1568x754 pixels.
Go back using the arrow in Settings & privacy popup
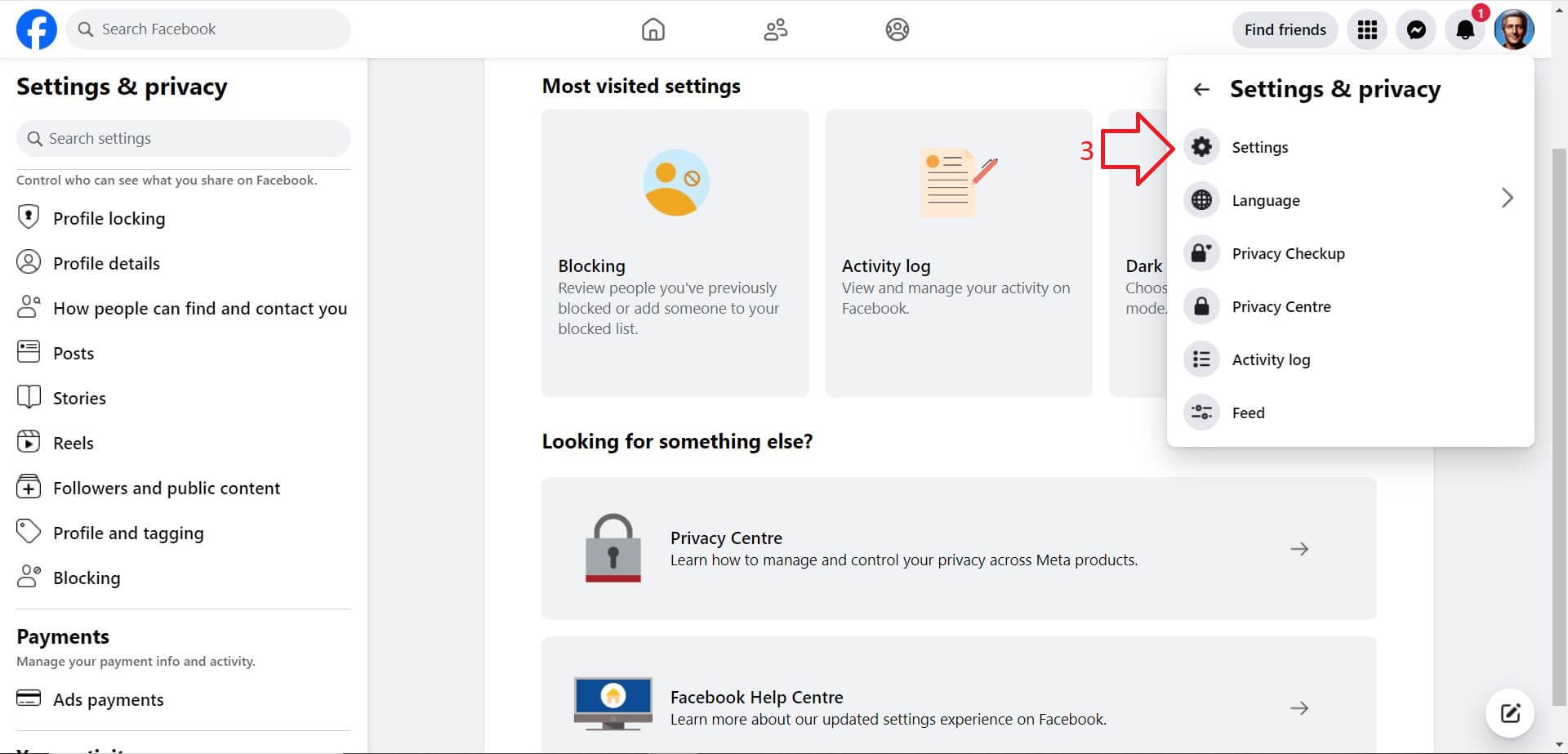[x=1200, y=89]
